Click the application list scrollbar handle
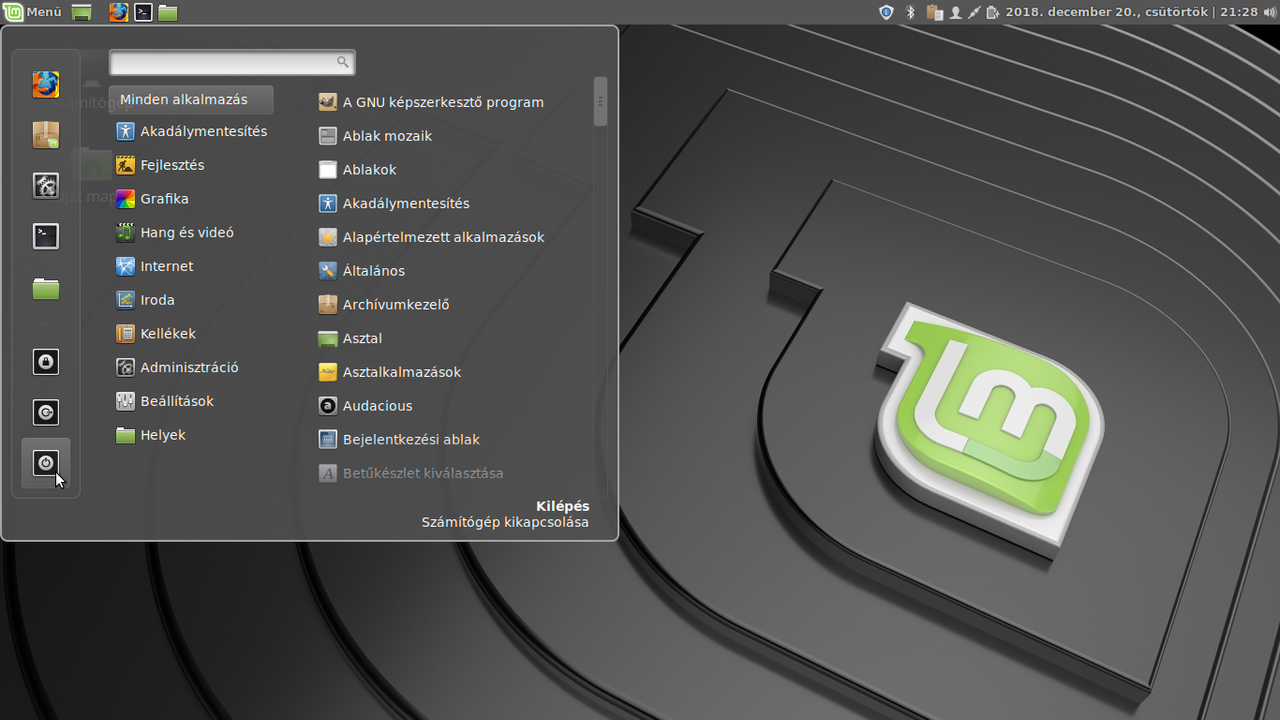The image size is (1280, 720). (x=600, y=101)
